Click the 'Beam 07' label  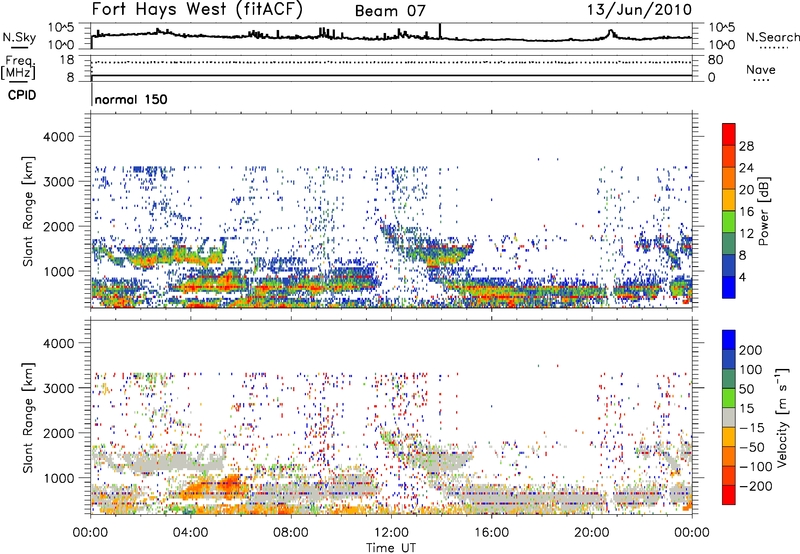(390, 11)
